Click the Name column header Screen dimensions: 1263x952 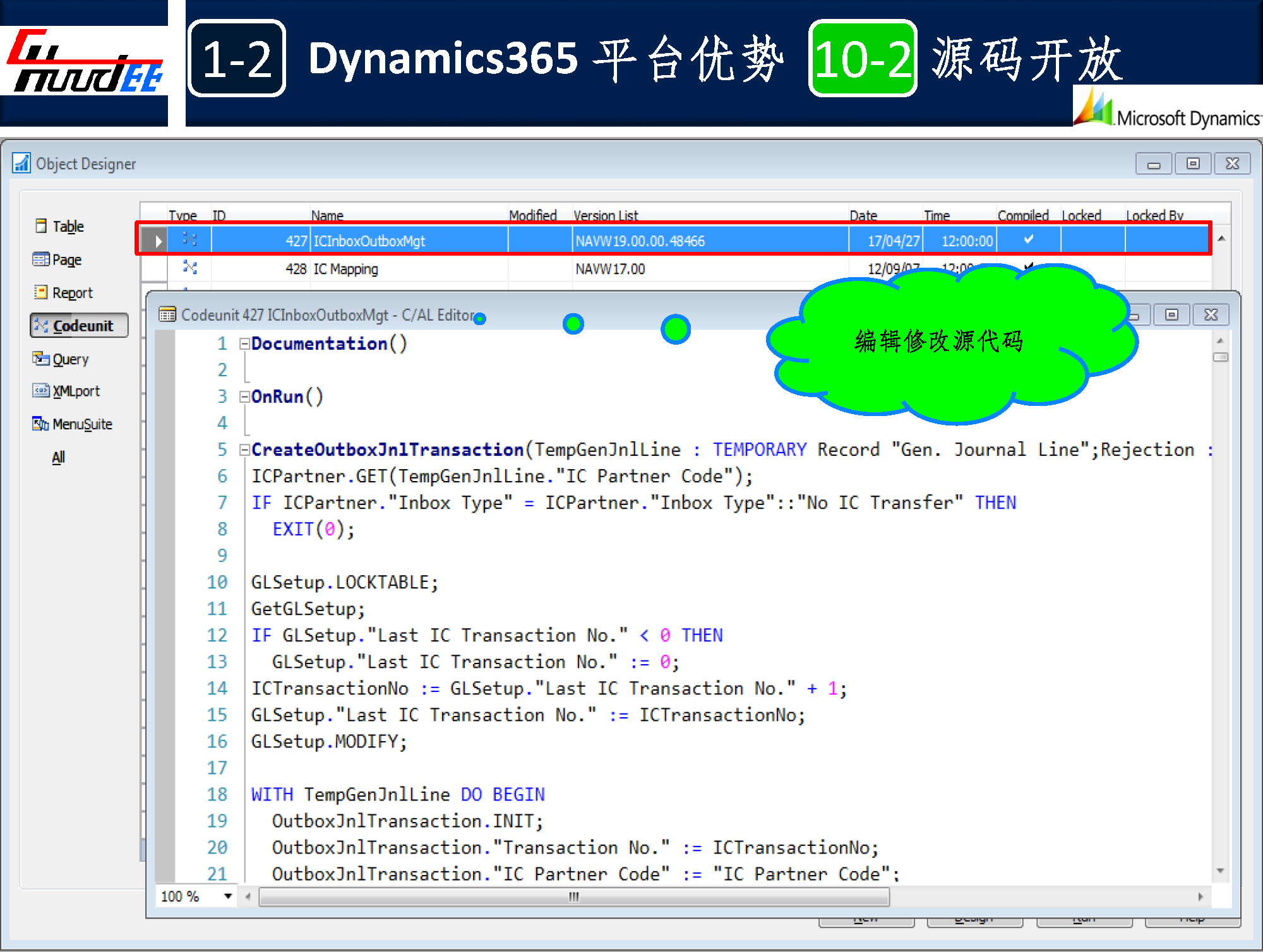(327, 215)
